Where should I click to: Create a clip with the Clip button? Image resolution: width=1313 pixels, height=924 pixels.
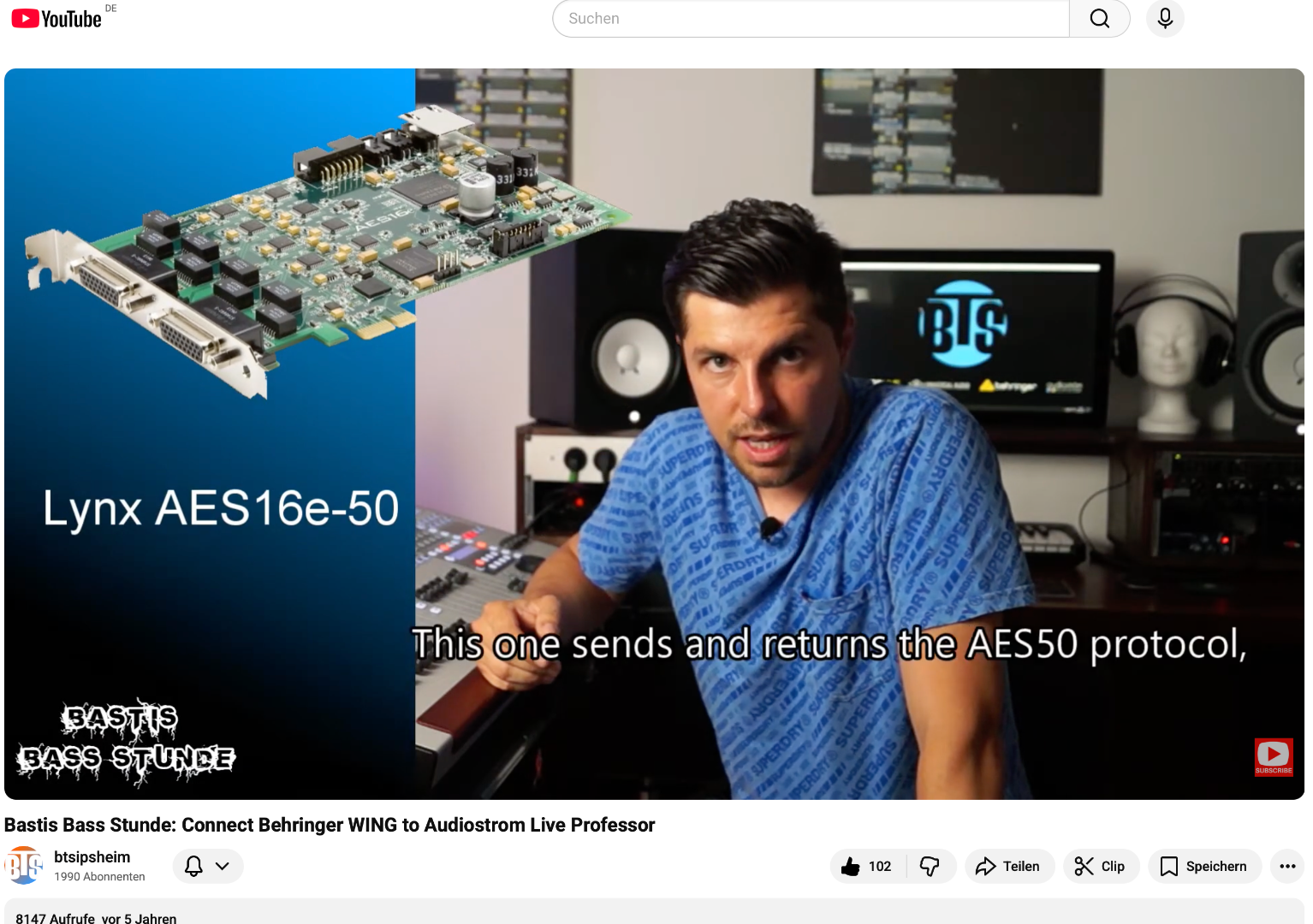[x=1100, y=866]
